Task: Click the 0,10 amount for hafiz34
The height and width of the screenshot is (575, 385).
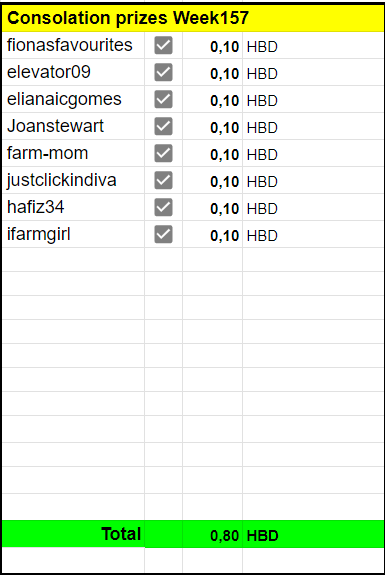Action: coord(212,208)
